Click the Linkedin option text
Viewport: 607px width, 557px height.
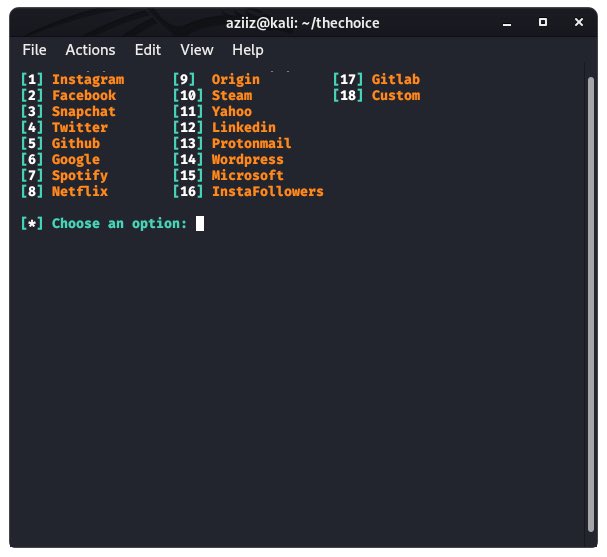pyautogui.click(x=244, y=127)
